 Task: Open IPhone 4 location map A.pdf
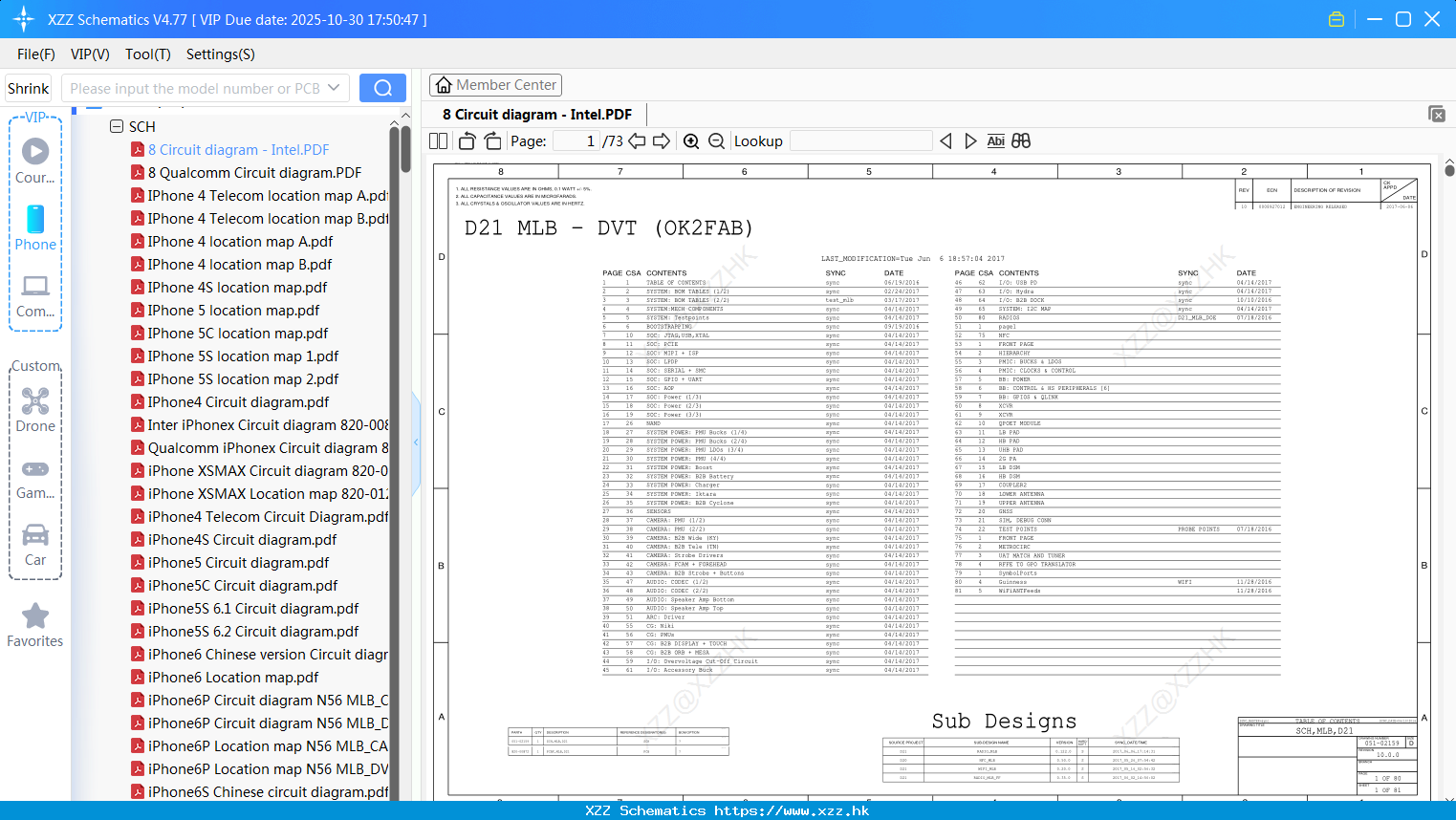[240, 242]
